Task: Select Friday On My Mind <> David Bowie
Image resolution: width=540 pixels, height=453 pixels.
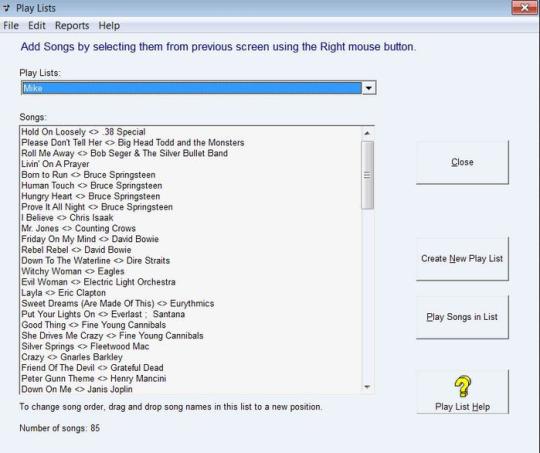Action: click(191, 239)
